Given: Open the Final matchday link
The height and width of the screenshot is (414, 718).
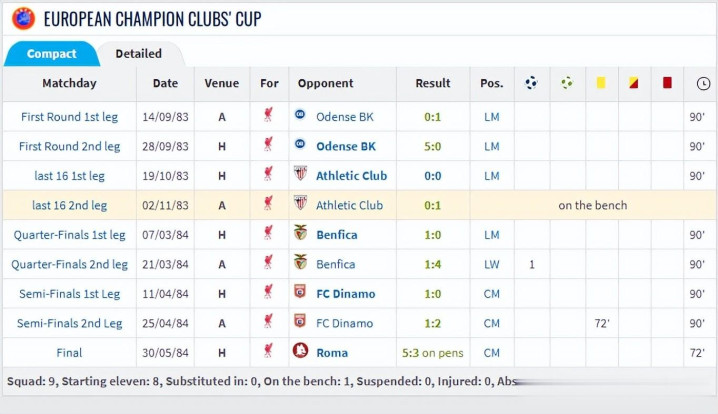Looking at the screenshot, I should tap(69, 353).
